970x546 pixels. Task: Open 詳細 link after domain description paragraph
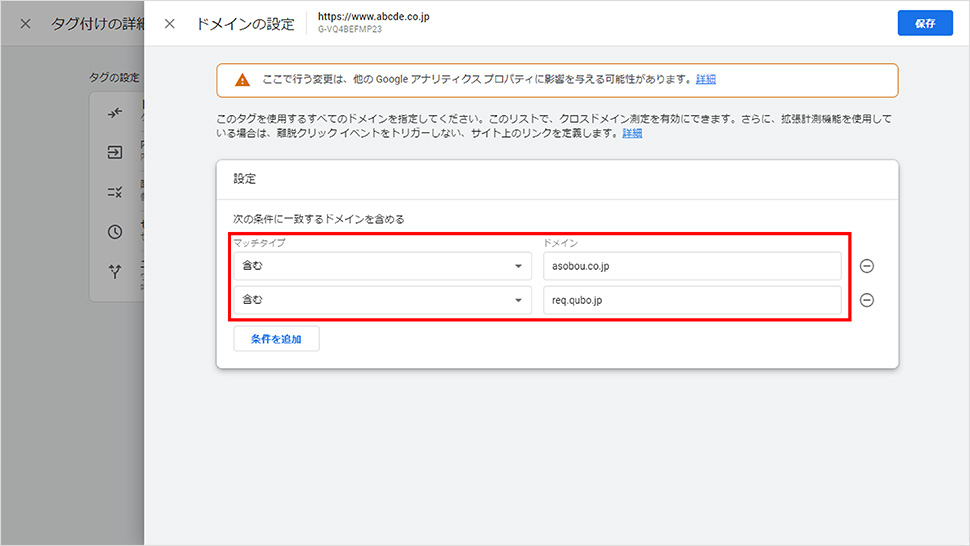(x=632, y=133)
